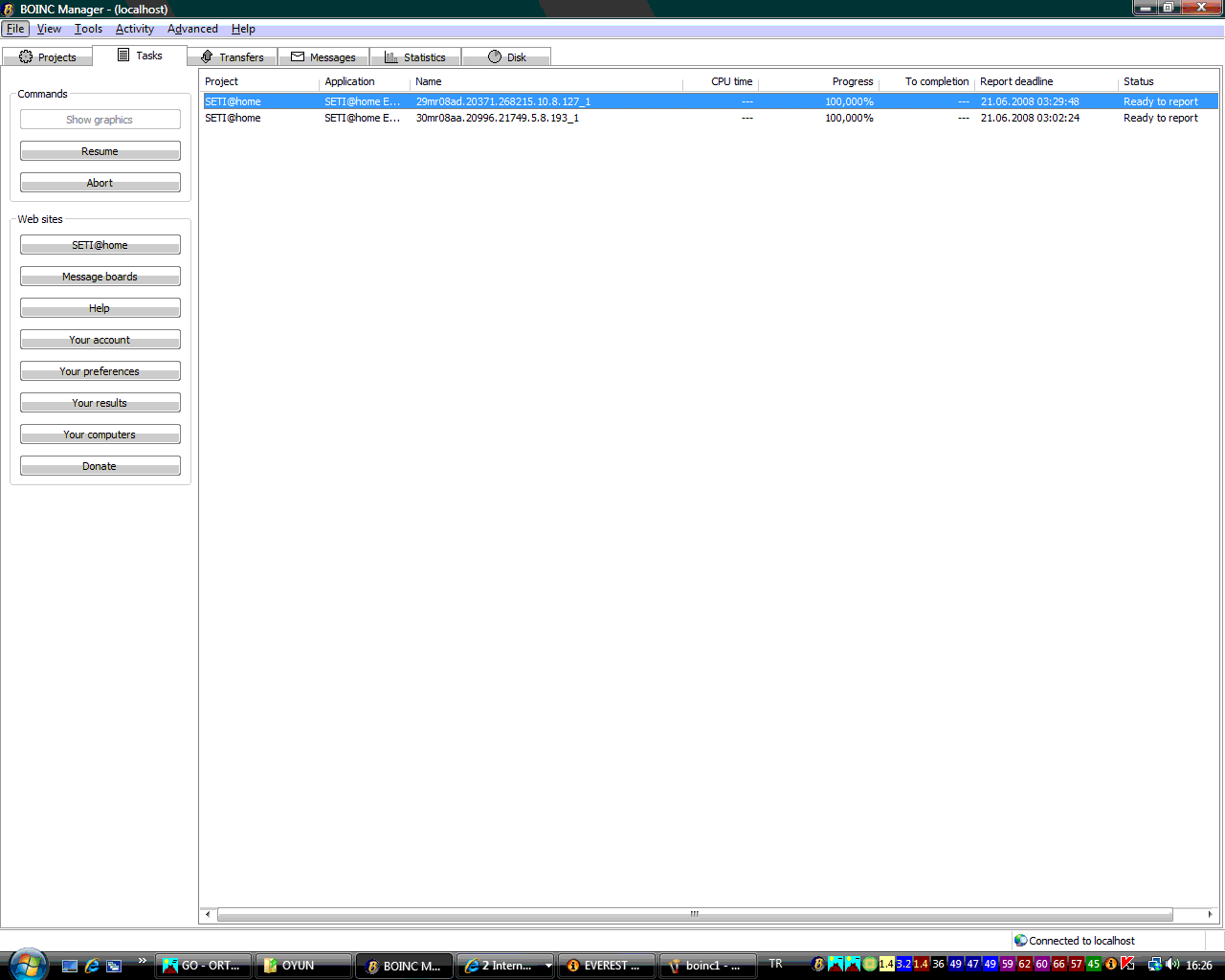
Task: Sort tasks by Project column
Action: point(259,81)
